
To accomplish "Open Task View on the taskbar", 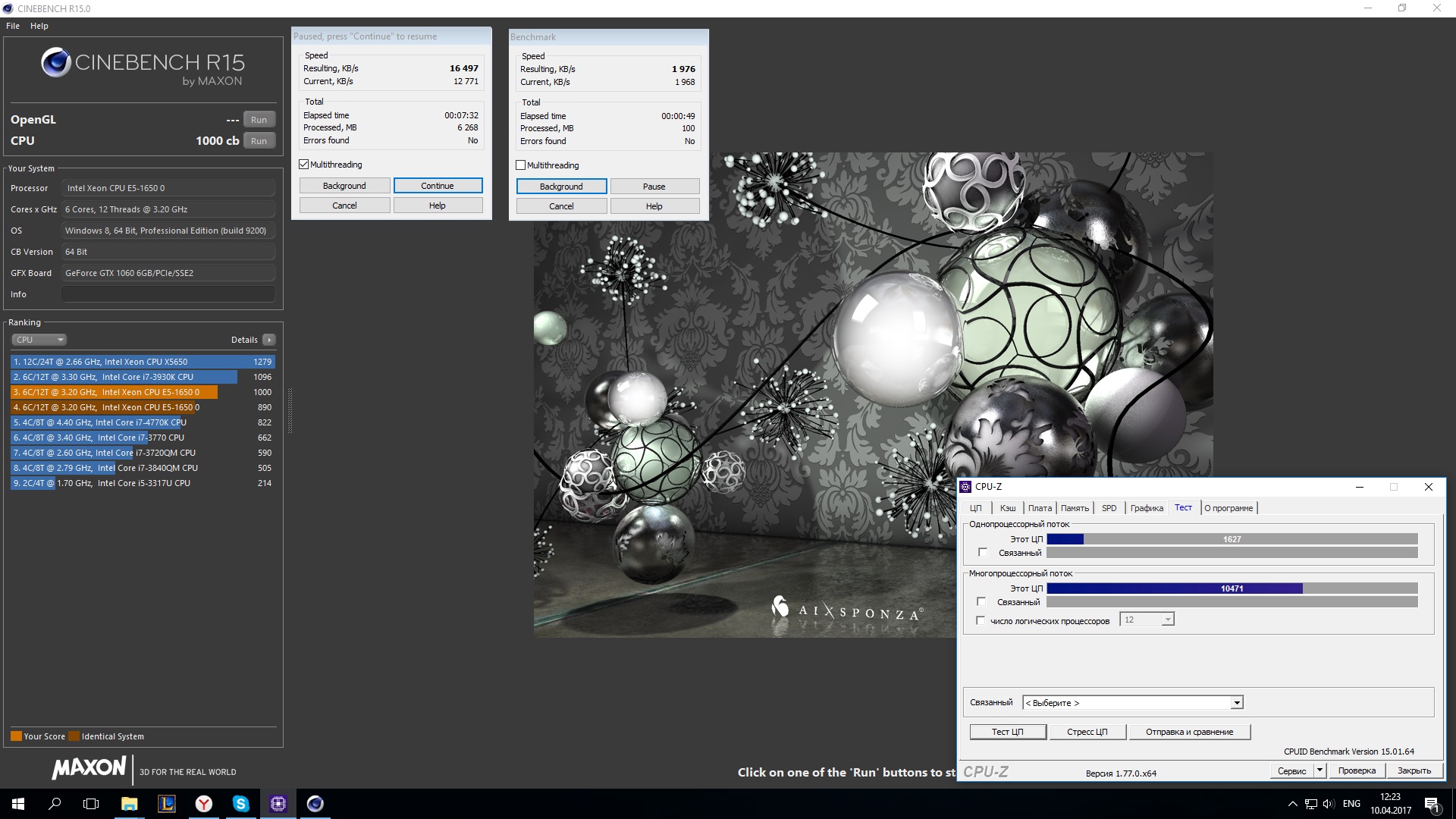I will [x=91, y=804].
